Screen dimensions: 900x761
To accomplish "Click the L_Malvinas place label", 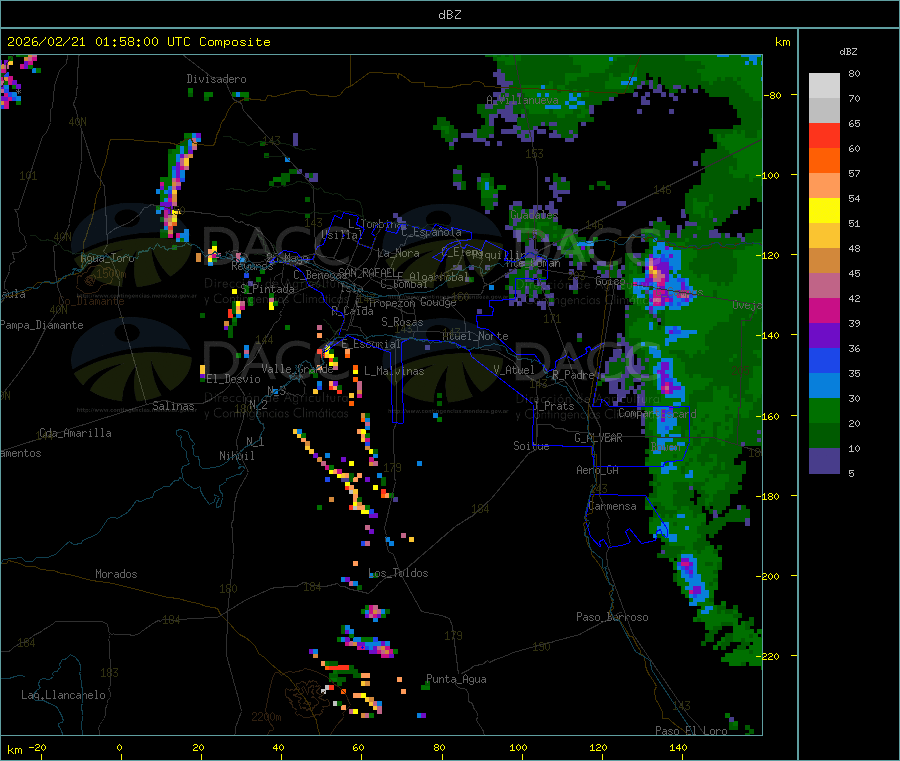I will pyautogui.click(x=394, y=371).
